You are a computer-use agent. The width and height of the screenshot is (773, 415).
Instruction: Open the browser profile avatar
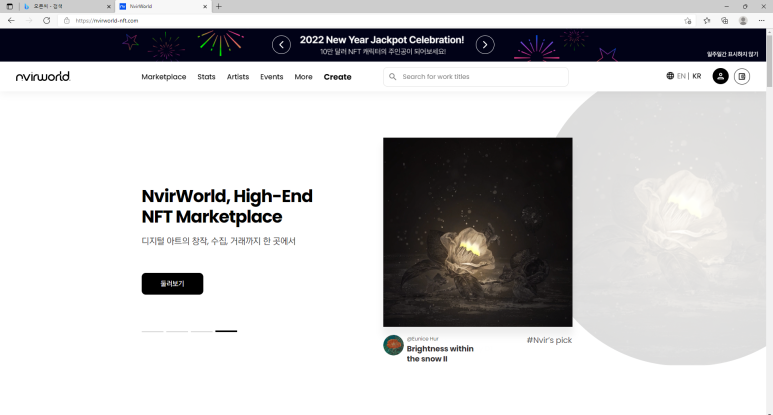click(x=743, y=21)
